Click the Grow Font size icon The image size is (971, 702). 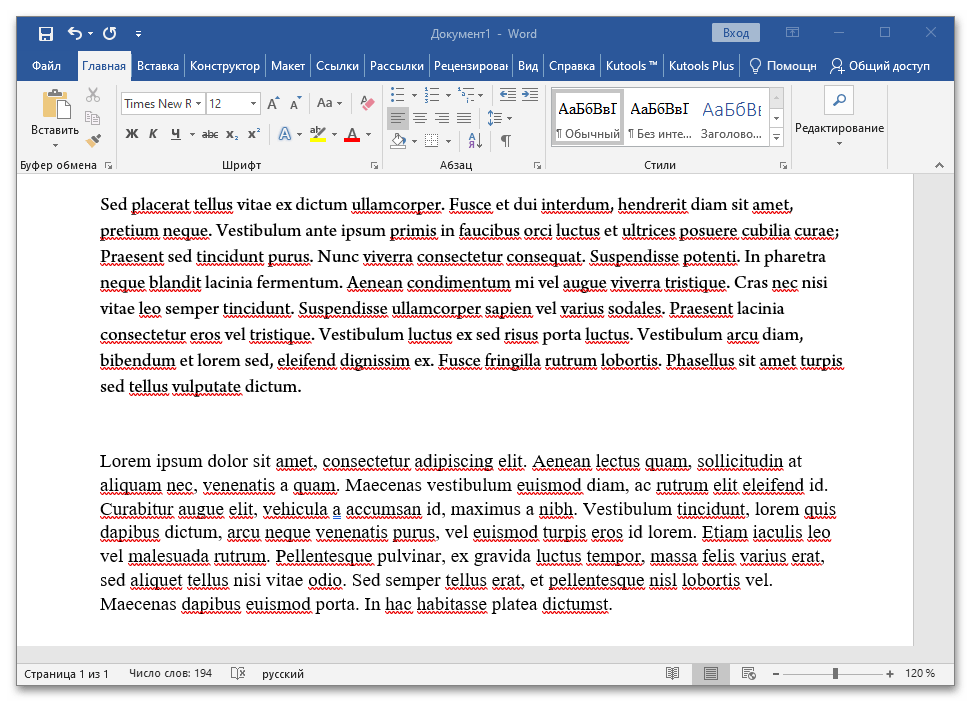(274, 103)
